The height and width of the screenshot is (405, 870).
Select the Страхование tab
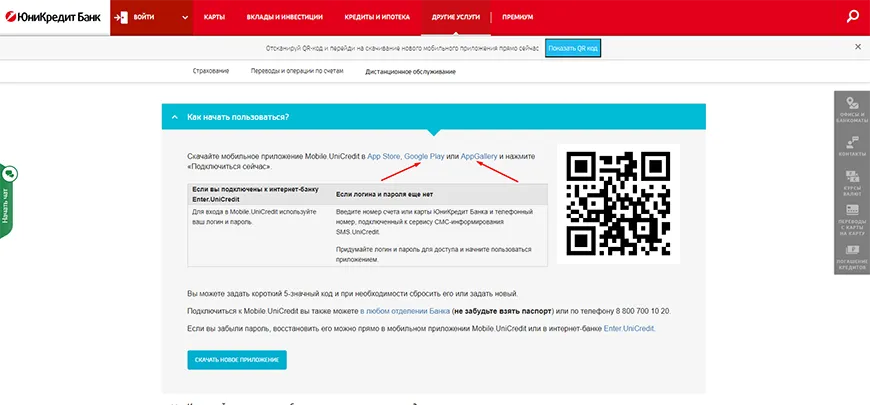tap(211, 71)
